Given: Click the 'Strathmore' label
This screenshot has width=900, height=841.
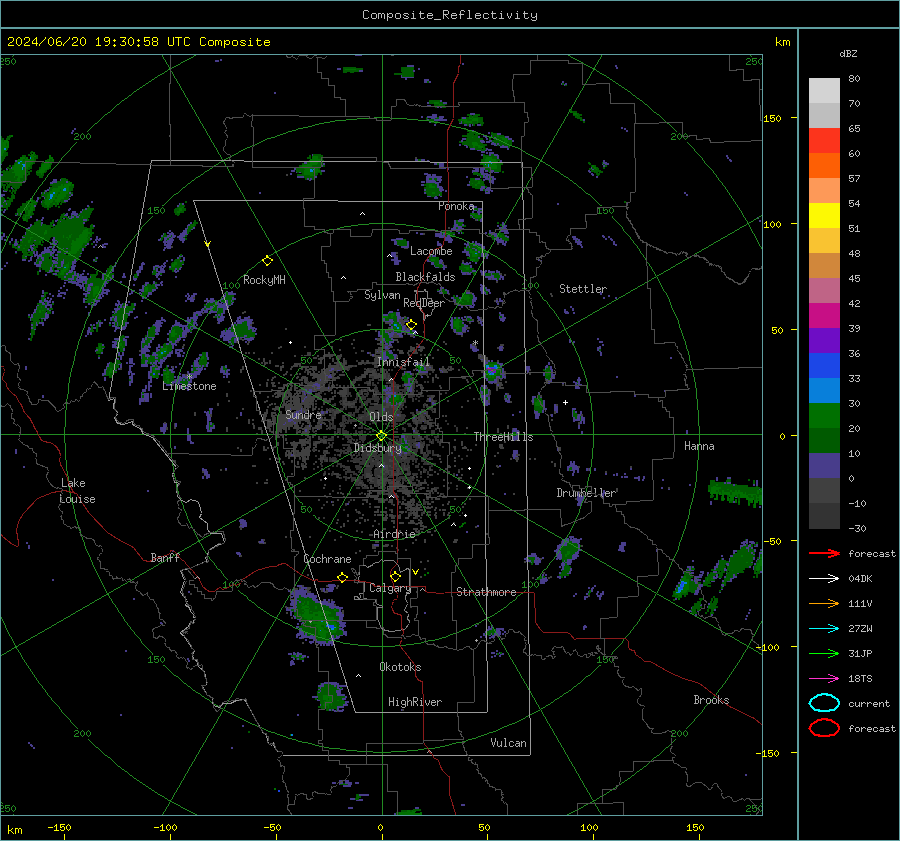Looking at the screenshot, I should [x=486, y=592].
